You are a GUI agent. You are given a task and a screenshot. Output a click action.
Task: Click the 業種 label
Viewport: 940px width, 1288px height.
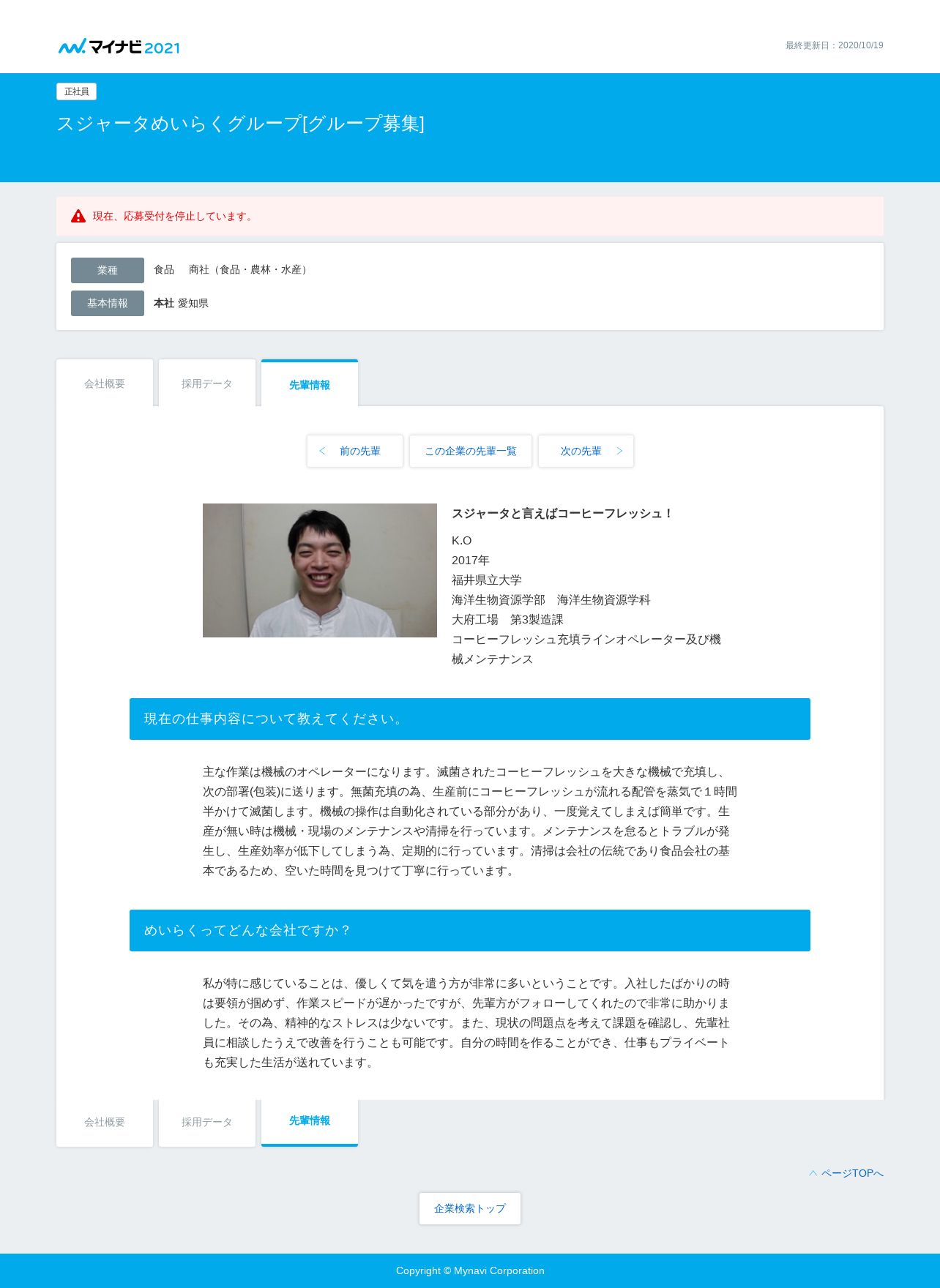tap(108, 270)
